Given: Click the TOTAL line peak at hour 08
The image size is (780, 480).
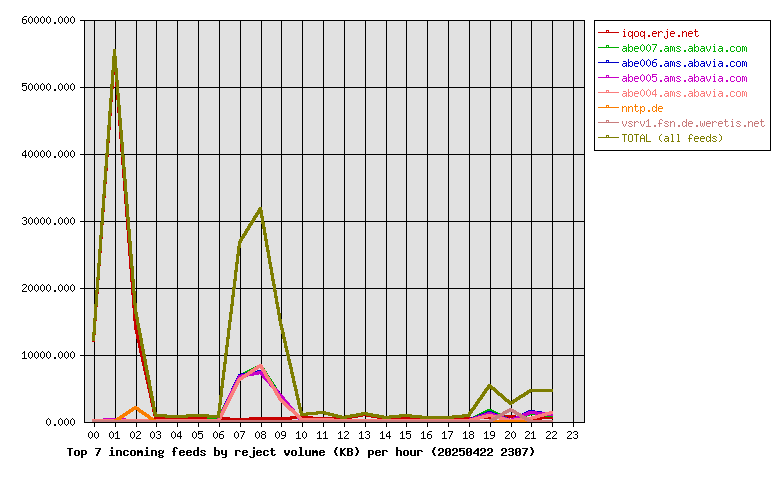Looking at the screenshot, I should 260,209.
